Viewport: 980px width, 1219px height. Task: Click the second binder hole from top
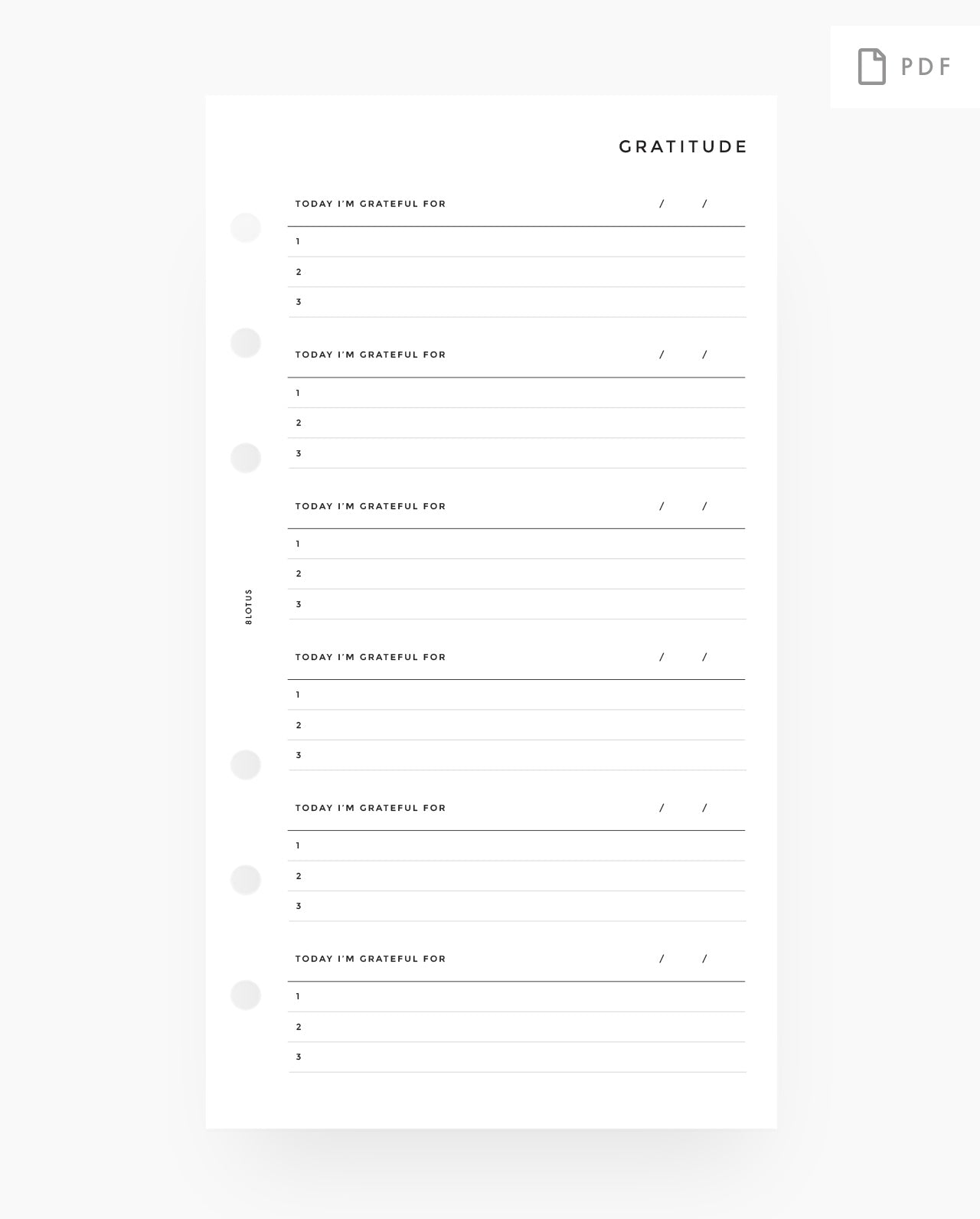tap(246, 342)
